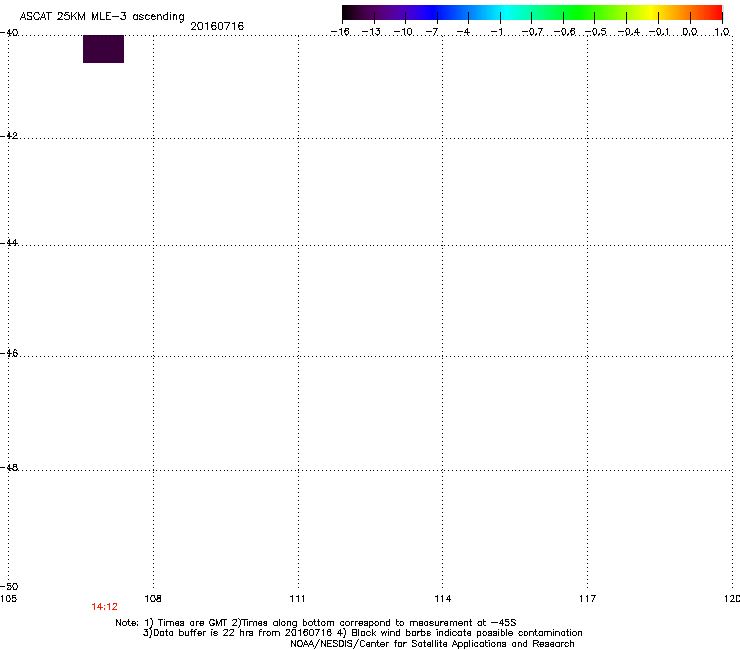
Task: Click the -0.4 color bar label
Action: tap(629, 32)
